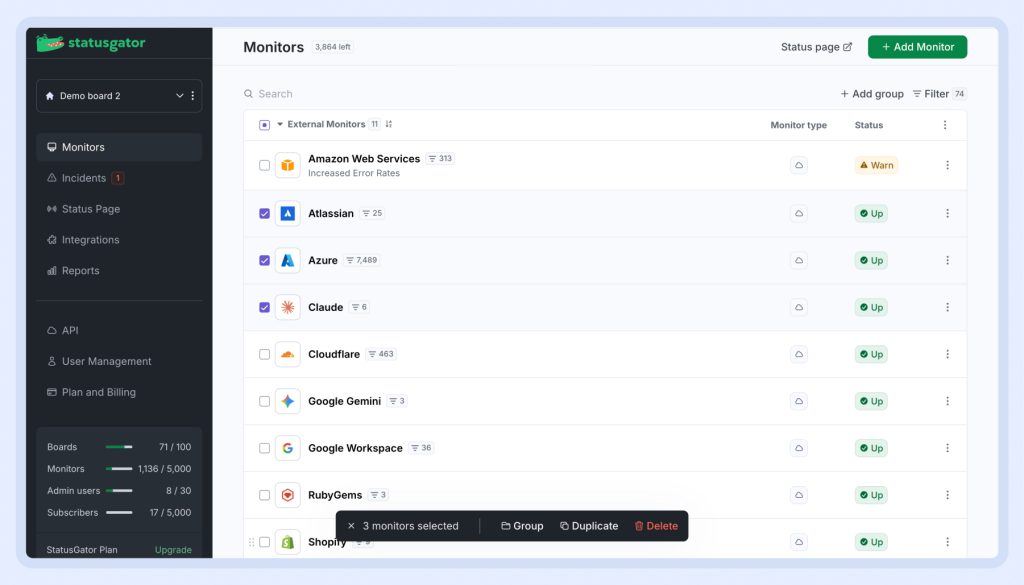Click the Google Gemini logo icon
Viewport: 1024px width, 585px height.
(x=287, y=402)
